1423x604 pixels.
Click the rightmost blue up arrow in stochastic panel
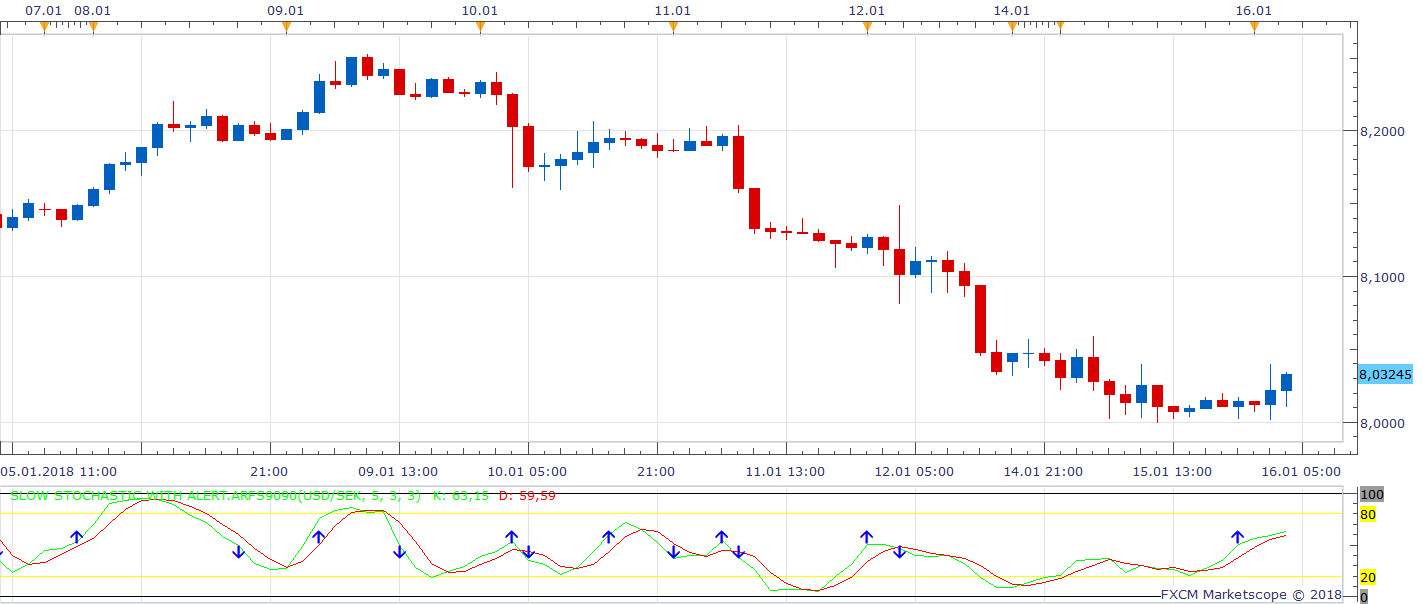[x=1238, y=537]
